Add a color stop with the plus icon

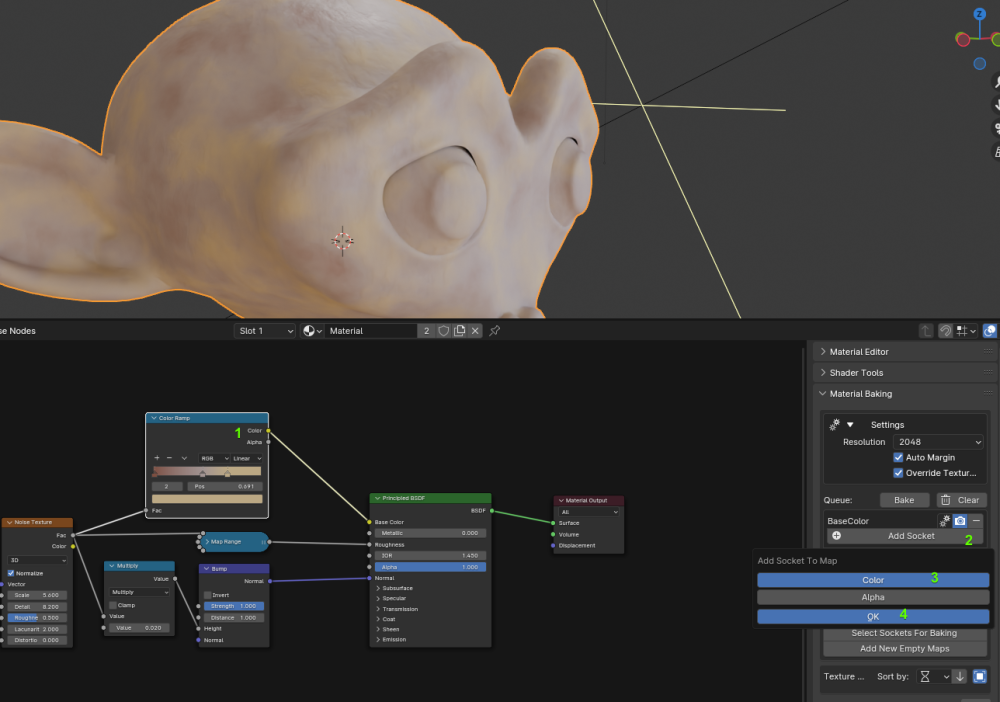(x=156, y=458)
